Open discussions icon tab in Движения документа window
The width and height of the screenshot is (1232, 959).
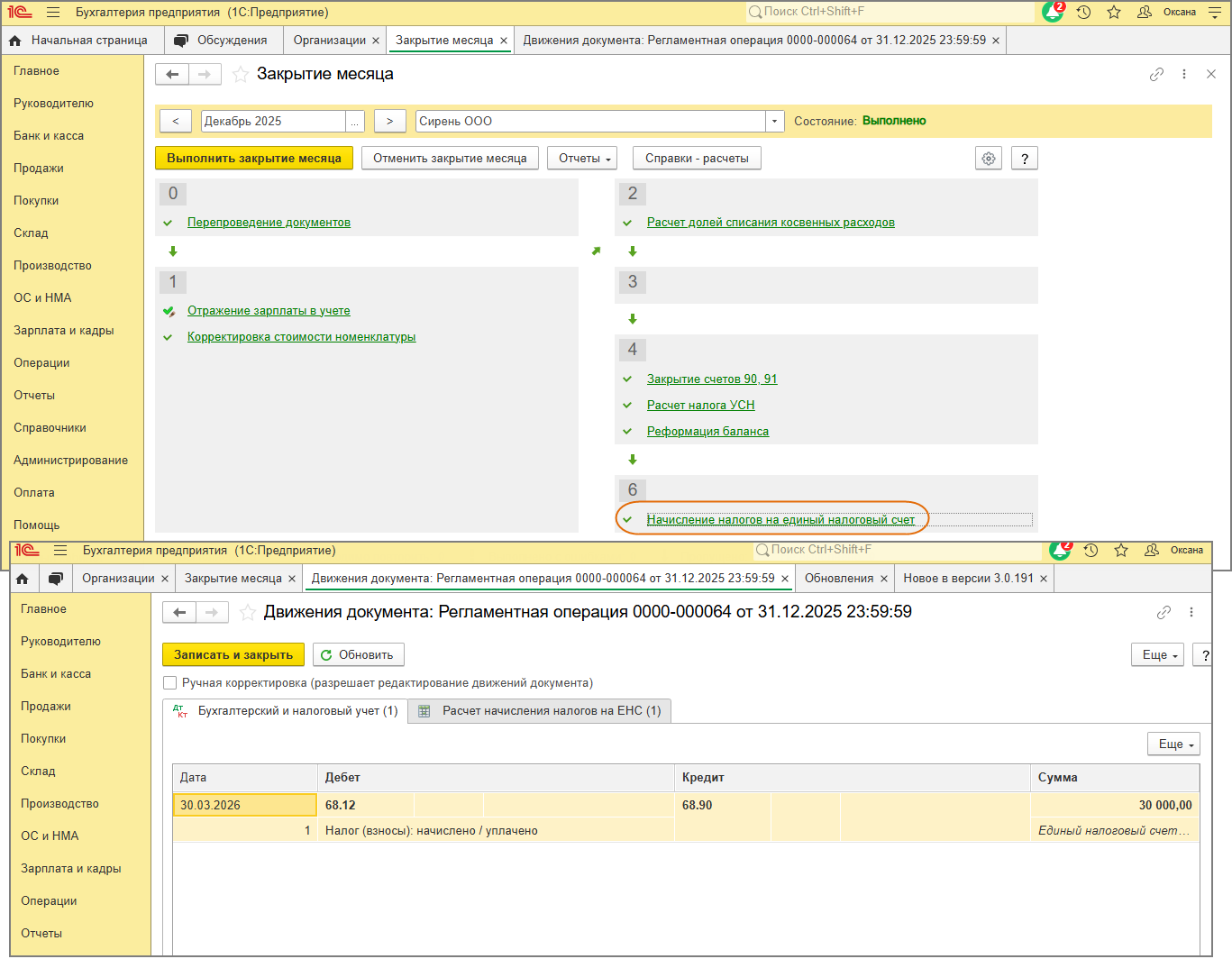click(x=56, y=579)
